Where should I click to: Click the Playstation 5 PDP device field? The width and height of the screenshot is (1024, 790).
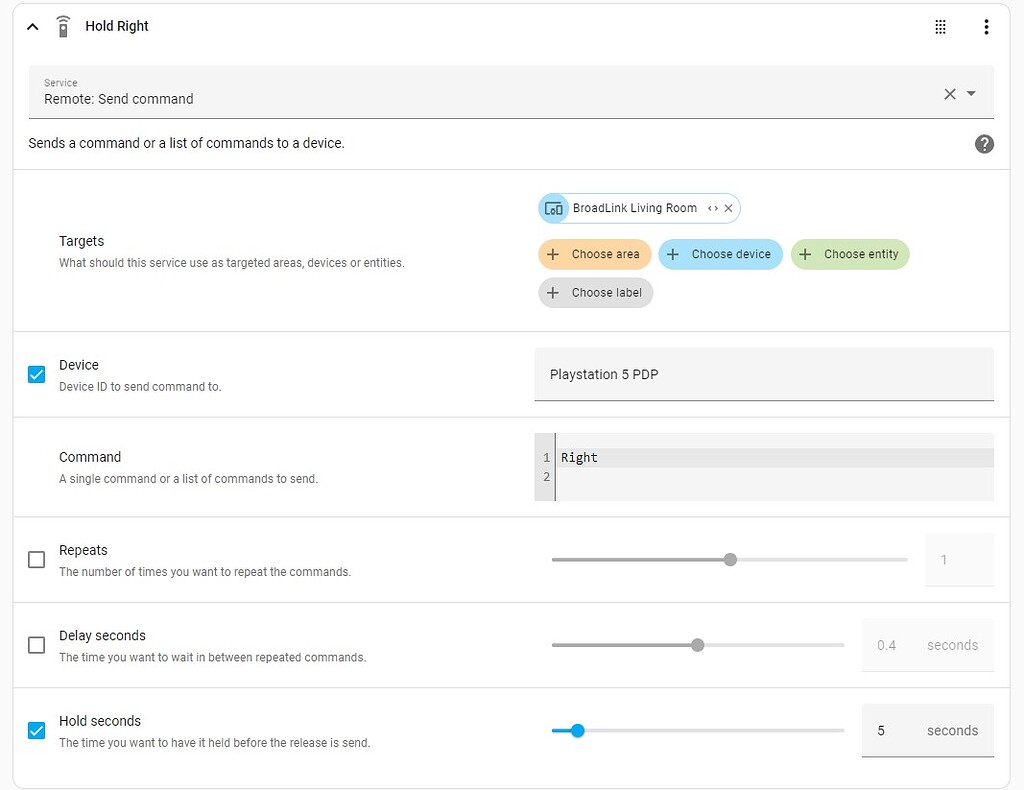pyautogui.click(x=764, y=374)
